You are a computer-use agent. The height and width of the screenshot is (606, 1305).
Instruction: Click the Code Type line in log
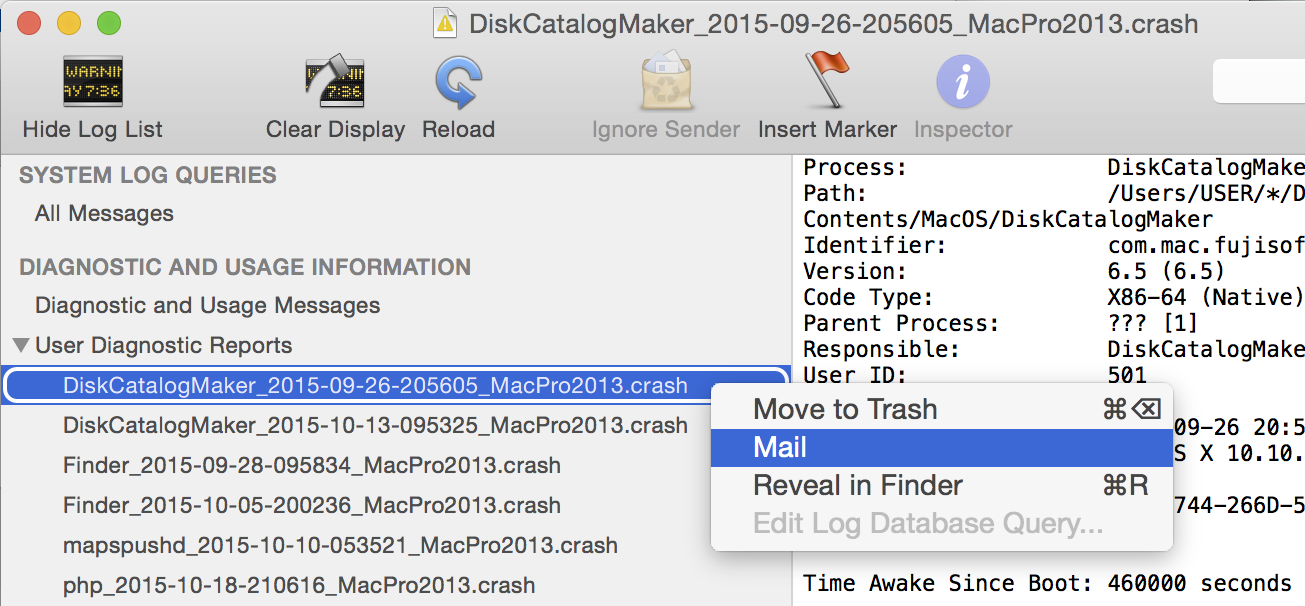[x=1054, y=297]
